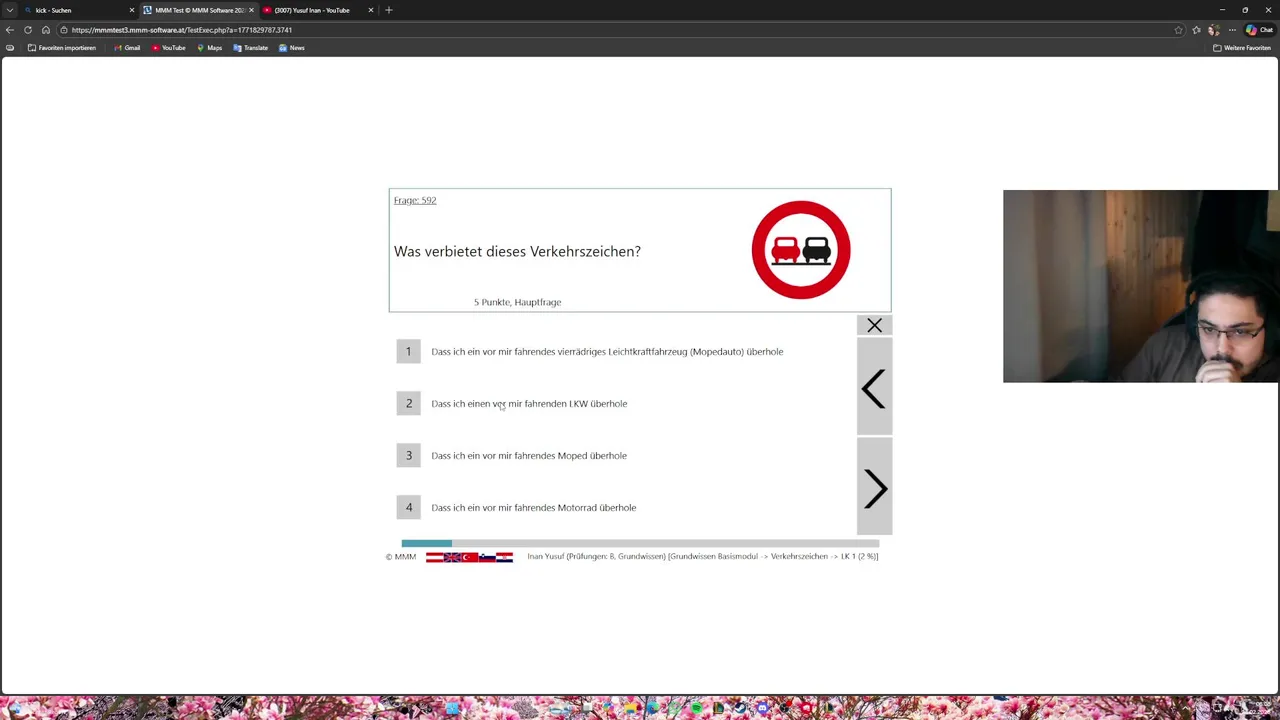
Task: Click the site info lock icon
Action: point(64,30)
